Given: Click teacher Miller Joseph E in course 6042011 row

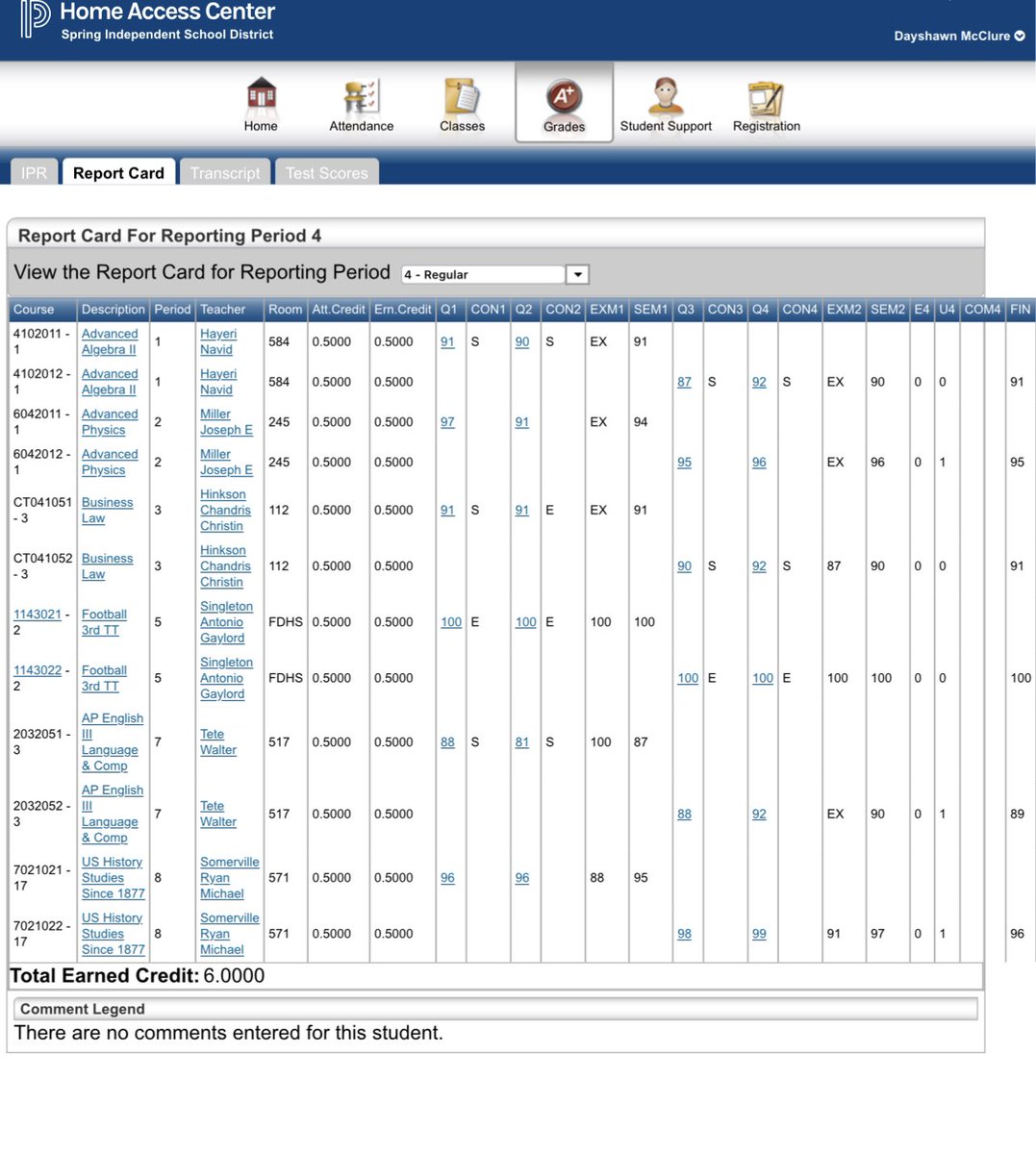Looking at the screenshot, I should [x=226, y=422].
